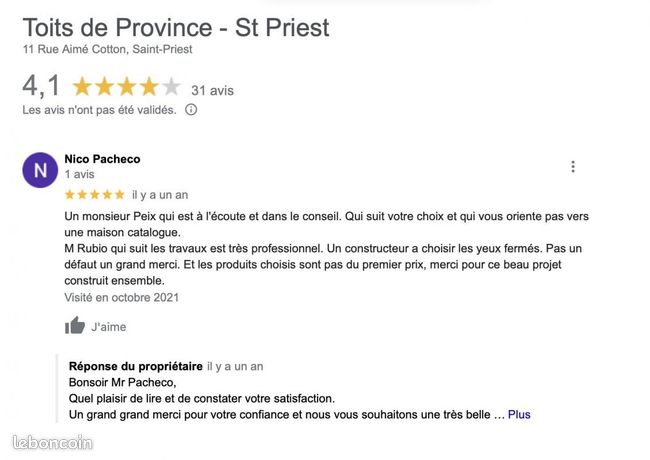Open the three-dot menu on Nico Pacheco's review
The height and width of the screenshot is (460, 650).
pos(573,167)
